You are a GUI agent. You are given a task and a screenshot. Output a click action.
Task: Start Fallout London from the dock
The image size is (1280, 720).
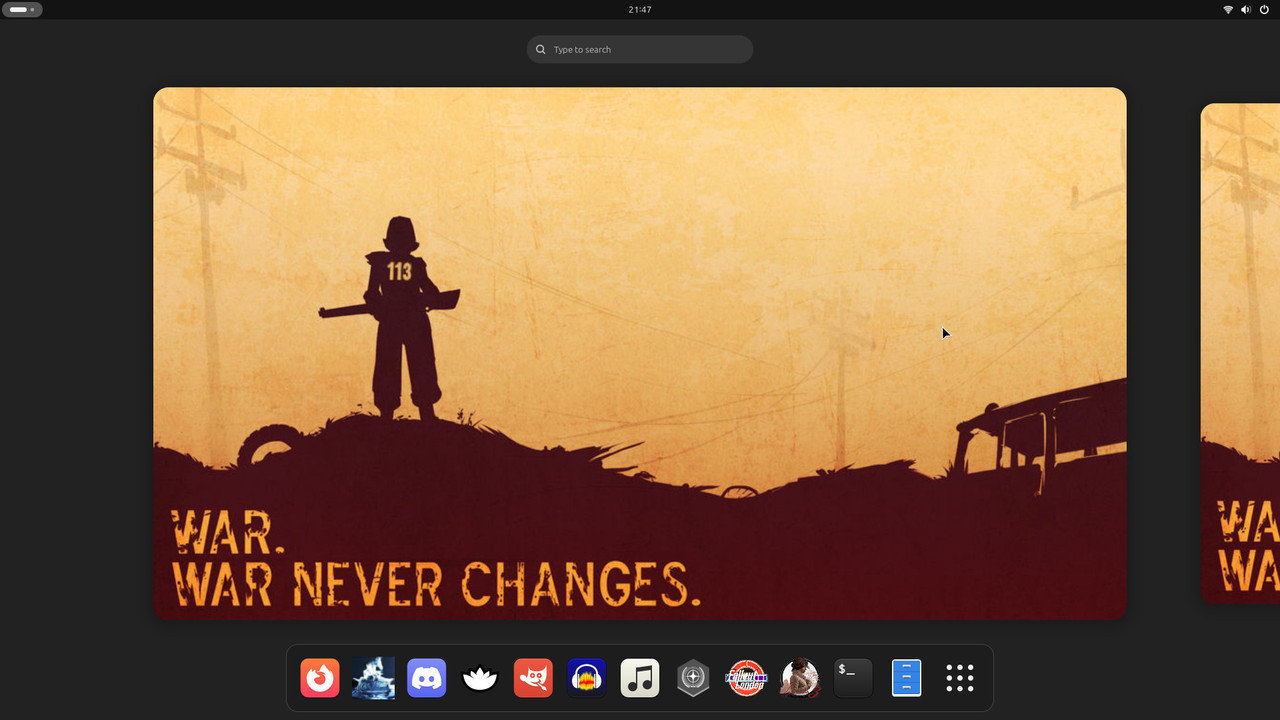pos(746,678)
